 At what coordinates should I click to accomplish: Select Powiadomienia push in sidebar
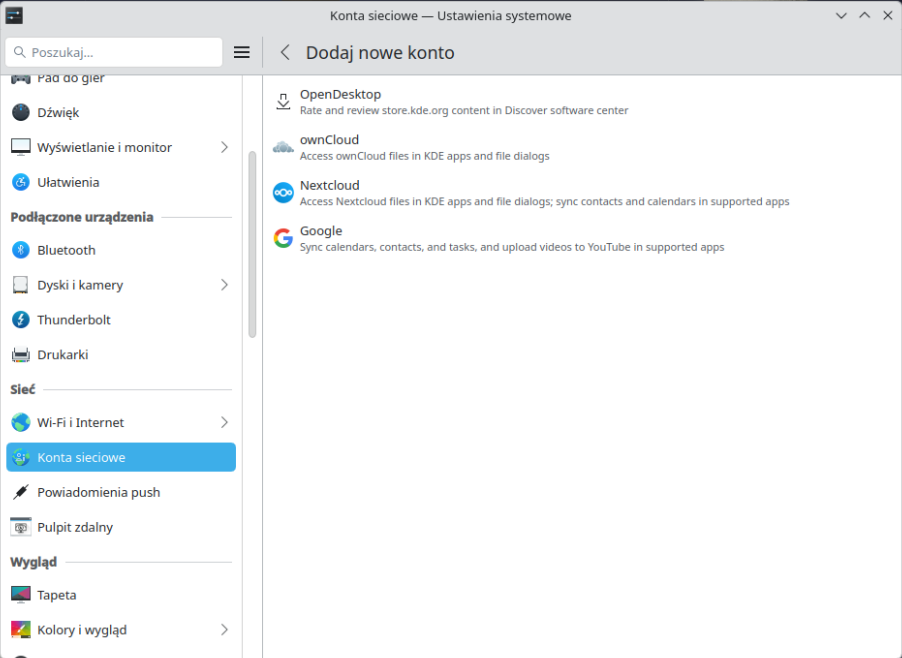click(99, 492)
